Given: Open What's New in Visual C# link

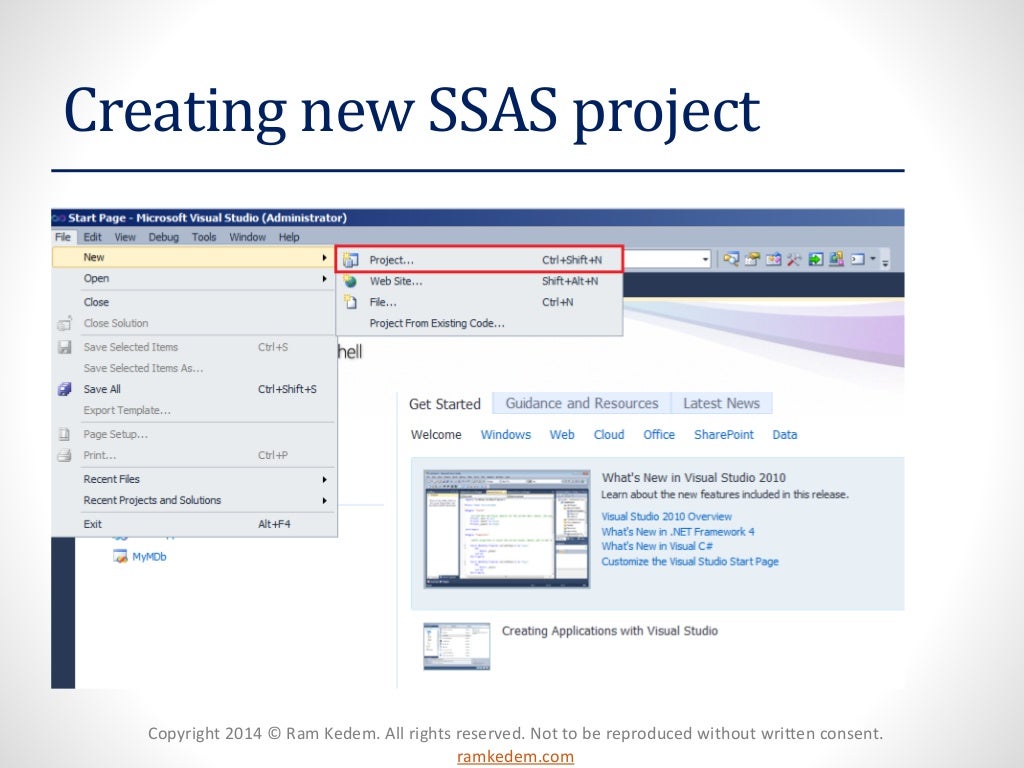Looking at the screenshot, I should (x=657, y=547).
